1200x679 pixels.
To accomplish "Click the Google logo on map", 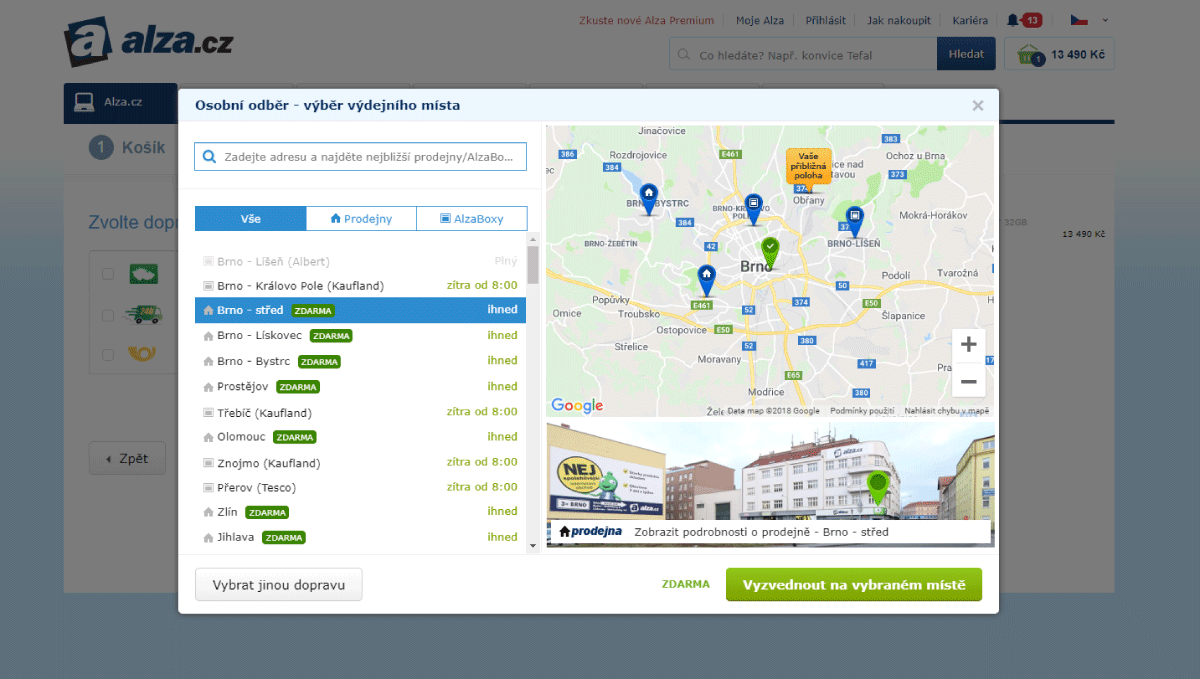I will [x=577, y=405].
